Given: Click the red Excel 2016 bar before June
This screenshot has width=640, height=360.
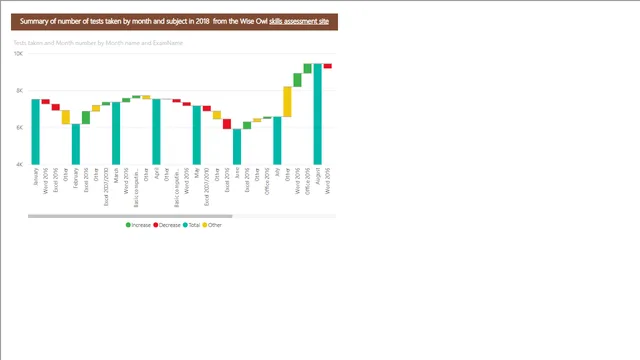Looking at the screenshot, I should [x=227, y=124].
